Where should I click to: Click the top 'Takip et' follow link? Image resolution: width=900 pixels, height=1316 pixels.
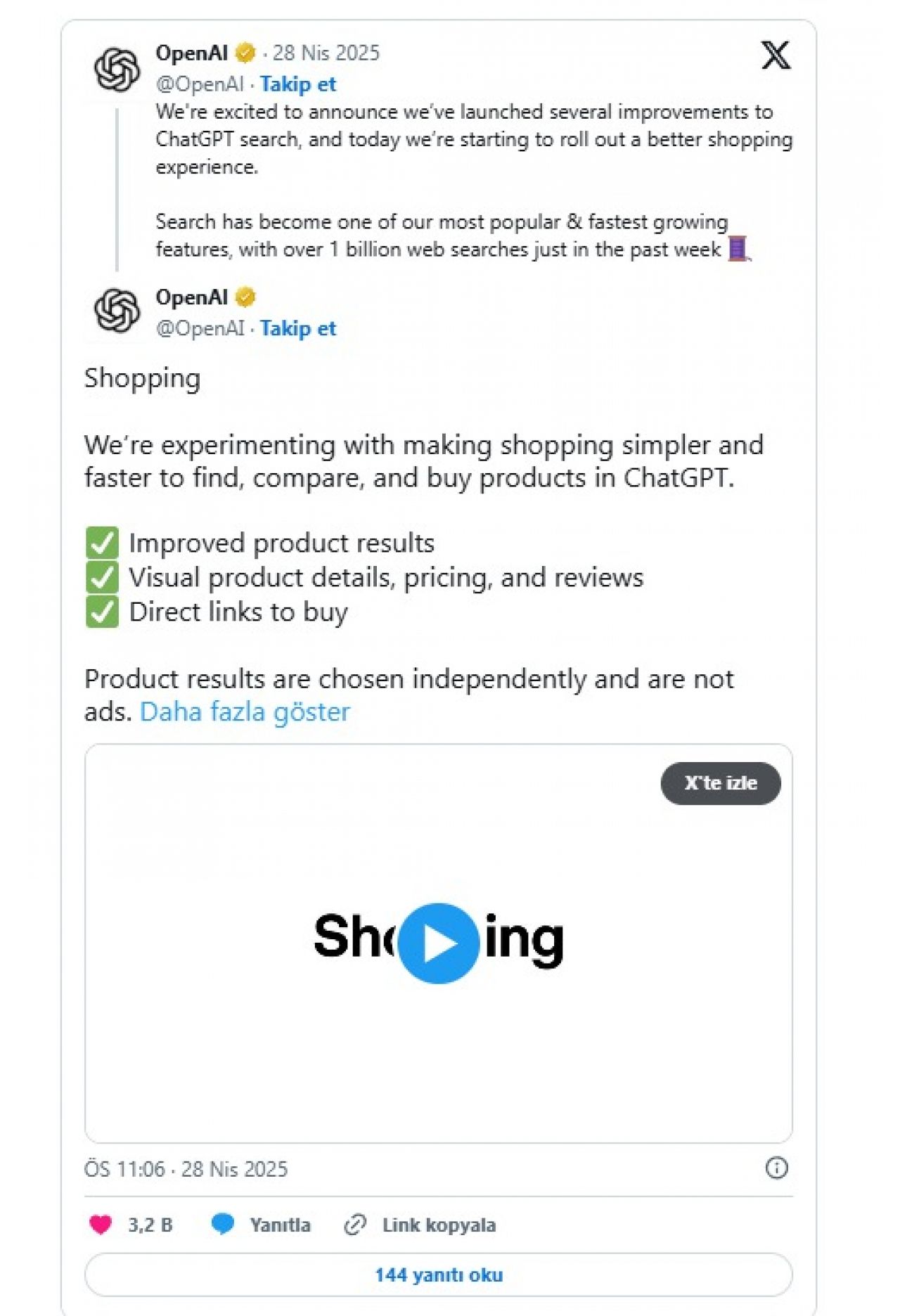[297, 84]
